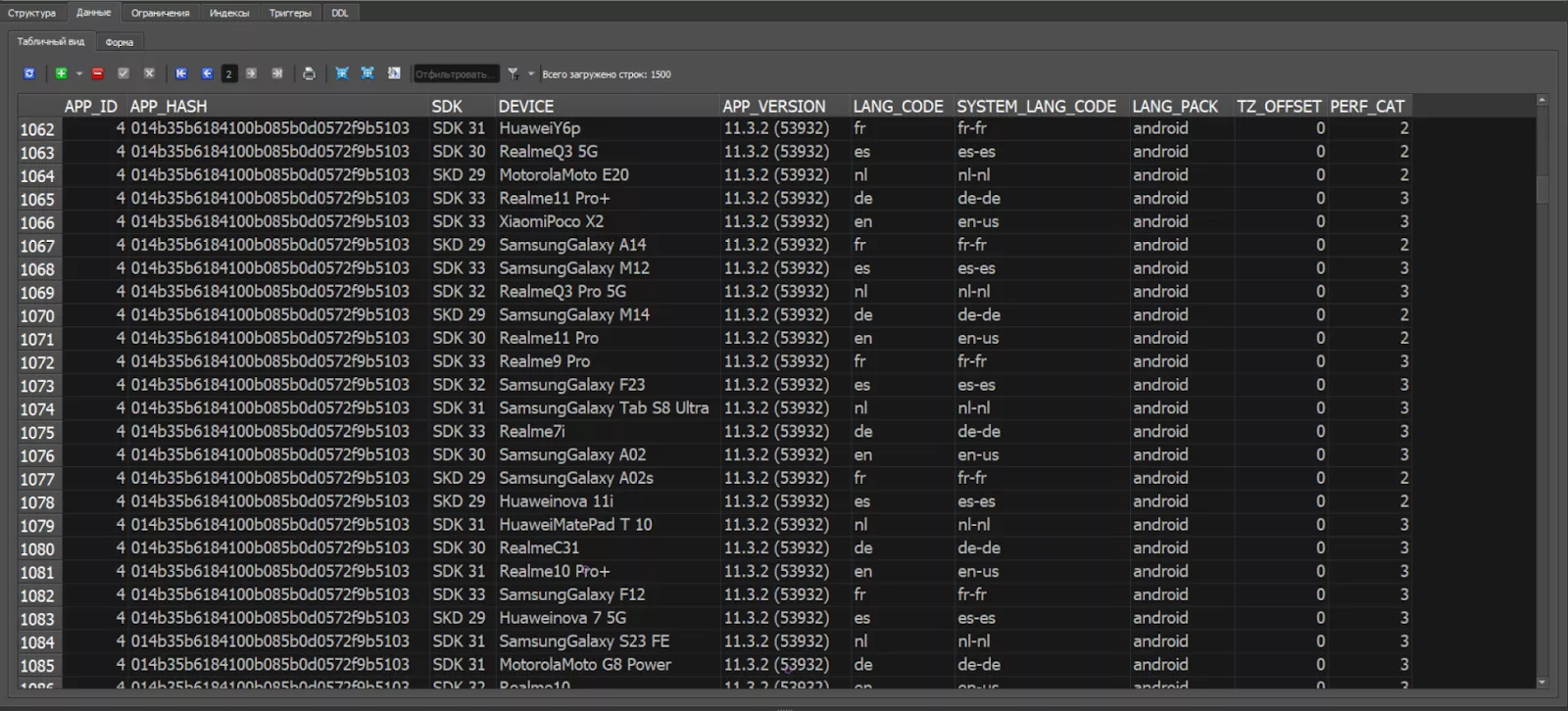Click nl-nl cell in row 1069
Screen dimensions: 1568x711
[1042, 291]
